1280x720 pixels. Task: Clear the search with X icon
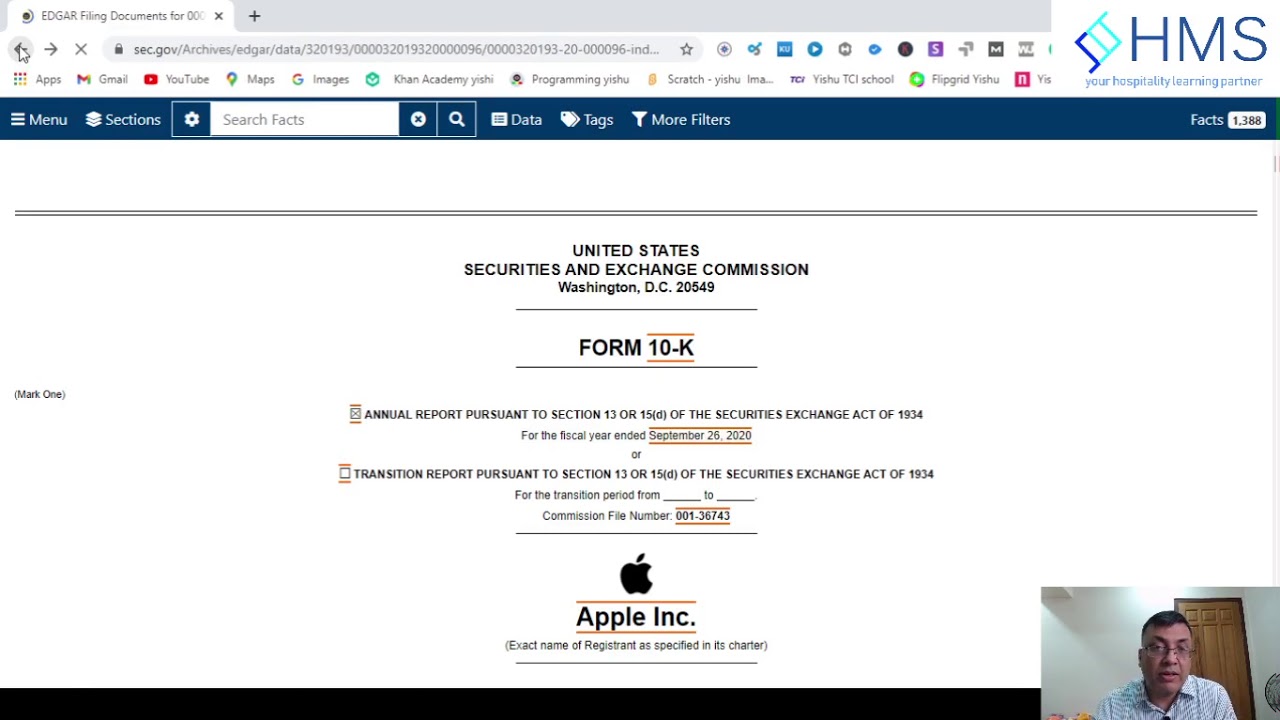(418, 120)
